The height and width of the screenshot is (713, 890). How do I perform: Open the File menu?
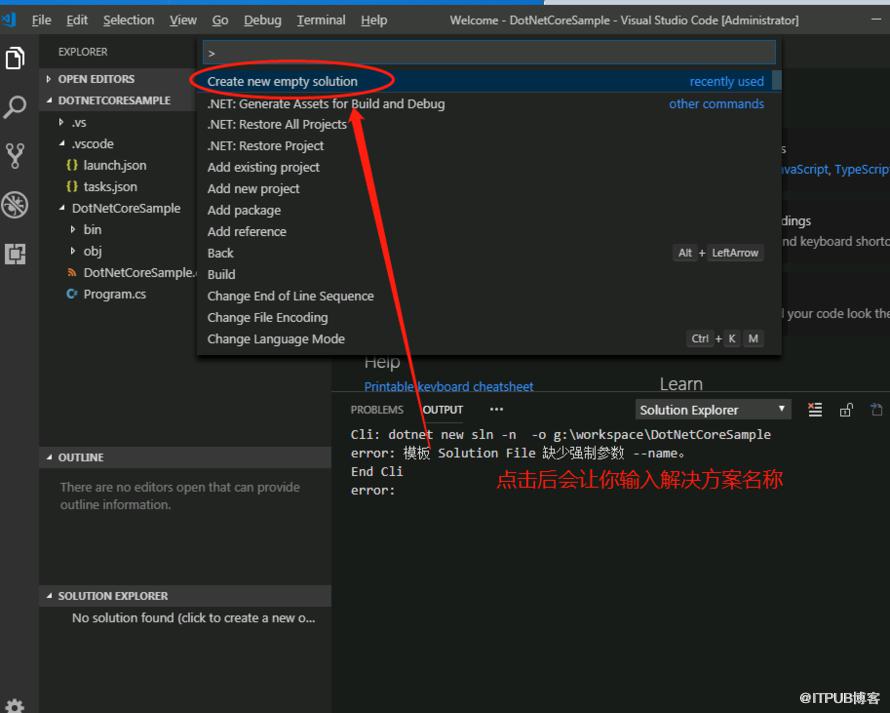pos(41,20)
